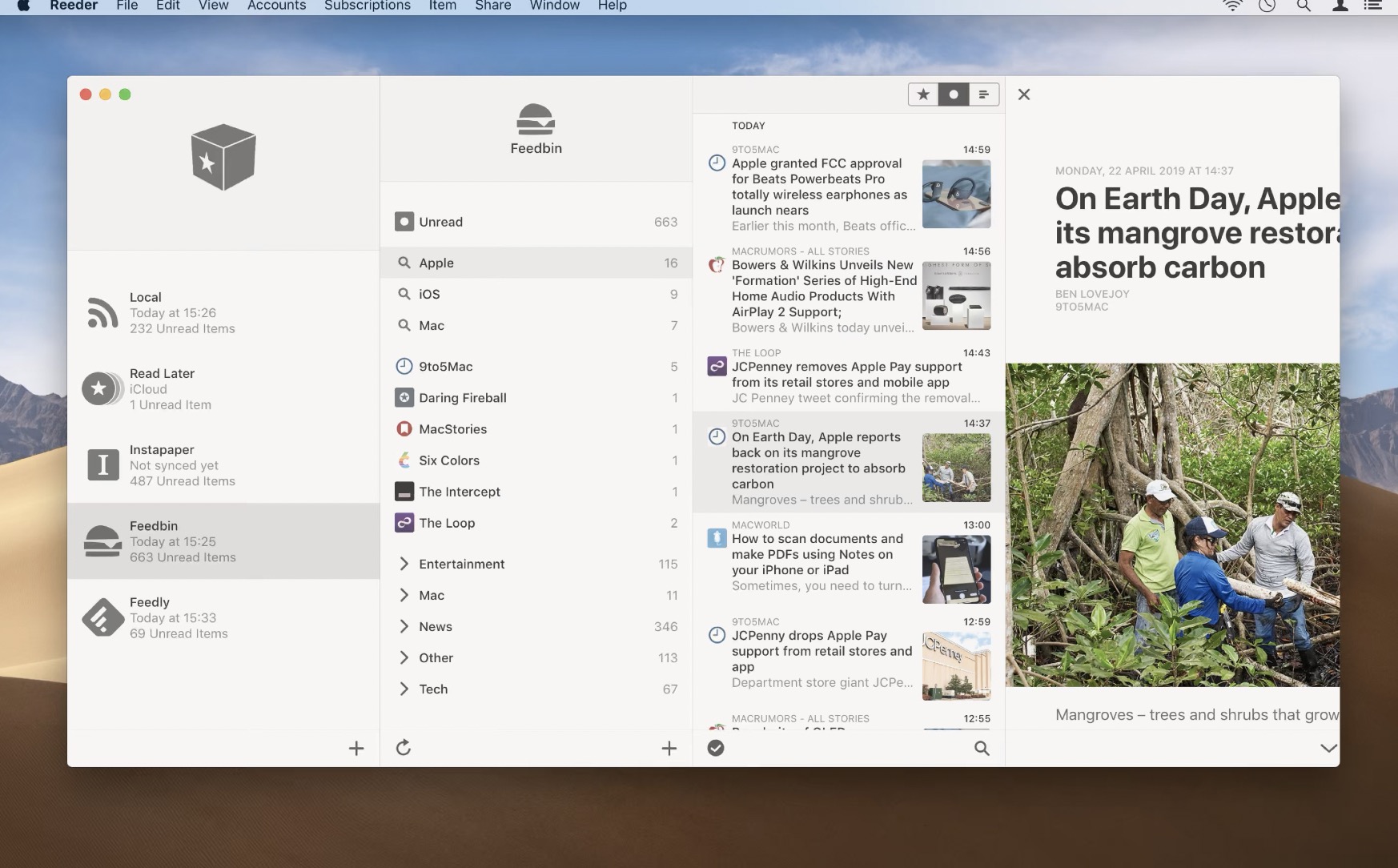Open the Accounts menu
The image size is (1398, 868).
pos(276,6)
